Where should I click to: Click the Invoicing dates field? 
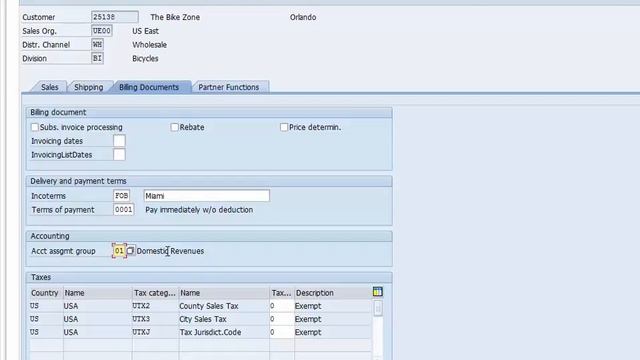point(119,141)
